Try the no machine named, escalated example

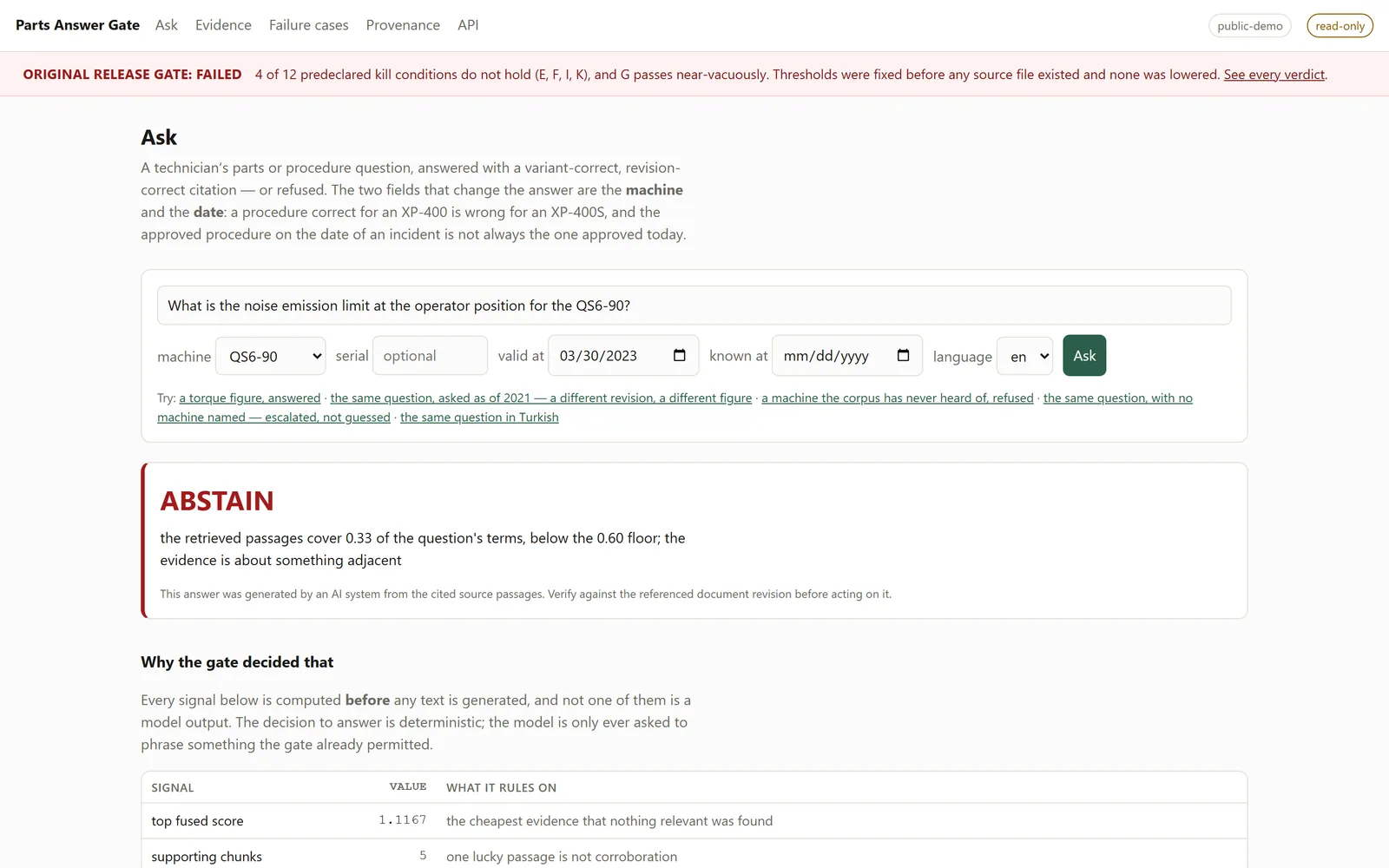pos(675,407)
